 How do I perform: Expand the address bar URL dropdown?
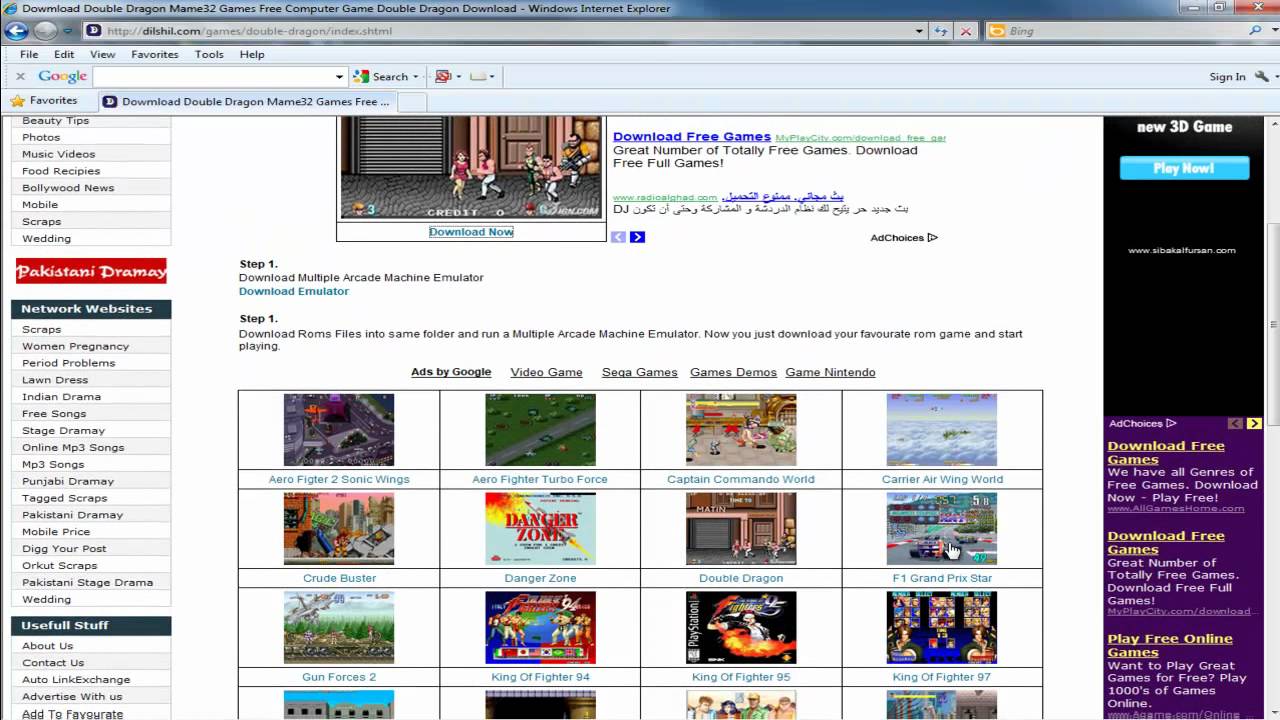pyautogui.click(x=919, y=31)
